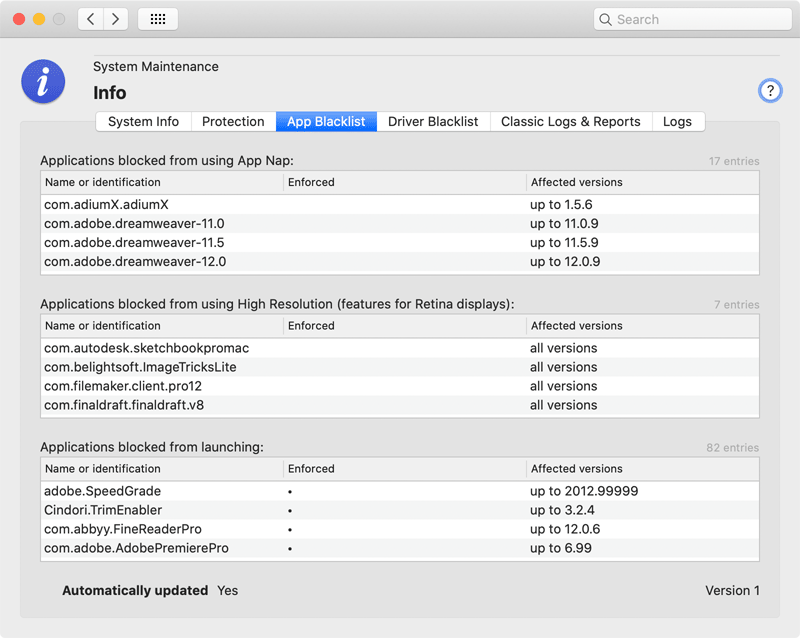Open Classic Logs & Reports tab
The height and width of the screenshot is (638, 800).
tap(570, 121)
